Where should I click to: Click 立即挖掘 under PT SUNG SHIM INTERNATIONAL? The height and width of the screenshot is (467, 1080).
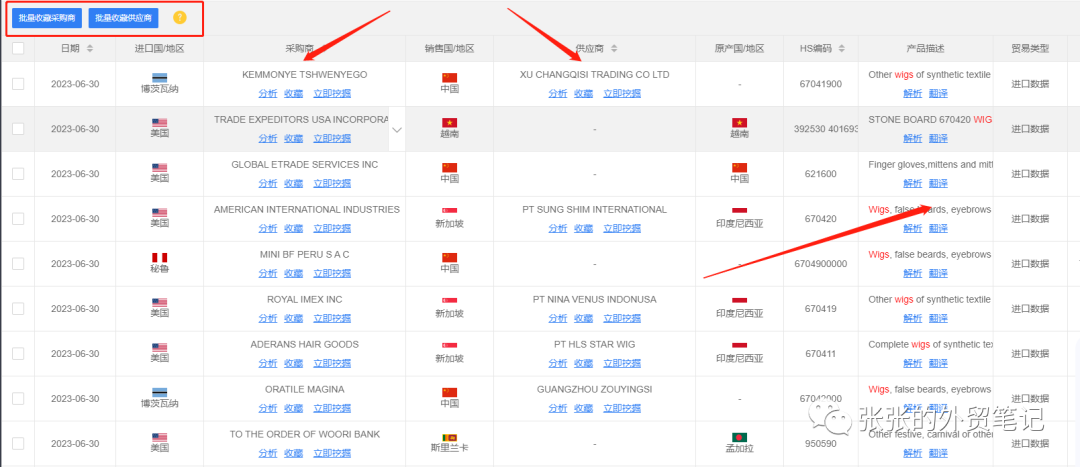coord(622,228)
